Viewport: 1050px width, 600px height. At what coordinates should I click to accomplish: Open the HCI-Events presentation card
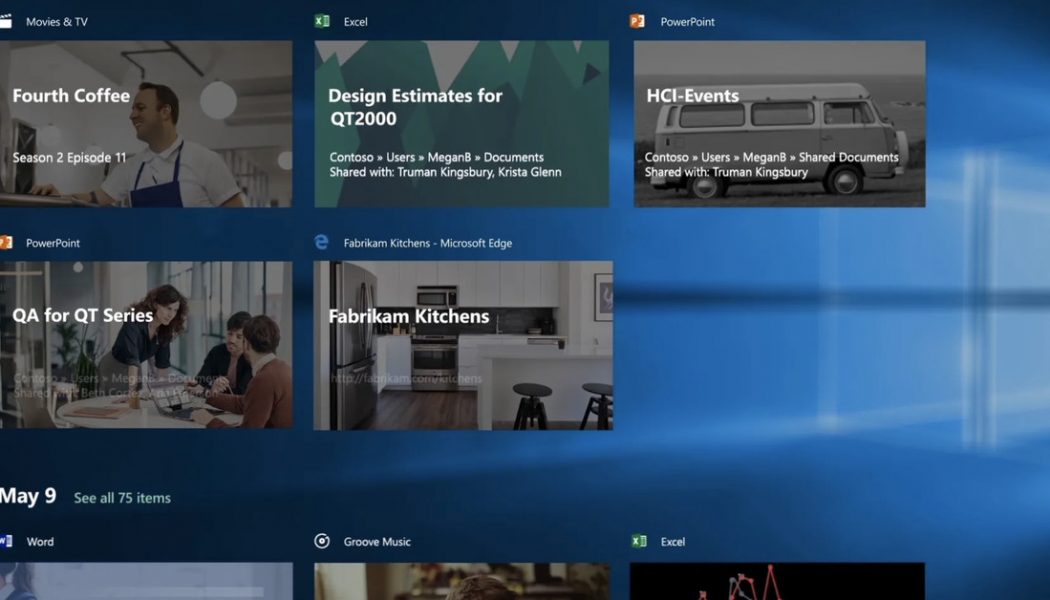tap(778, 123)
